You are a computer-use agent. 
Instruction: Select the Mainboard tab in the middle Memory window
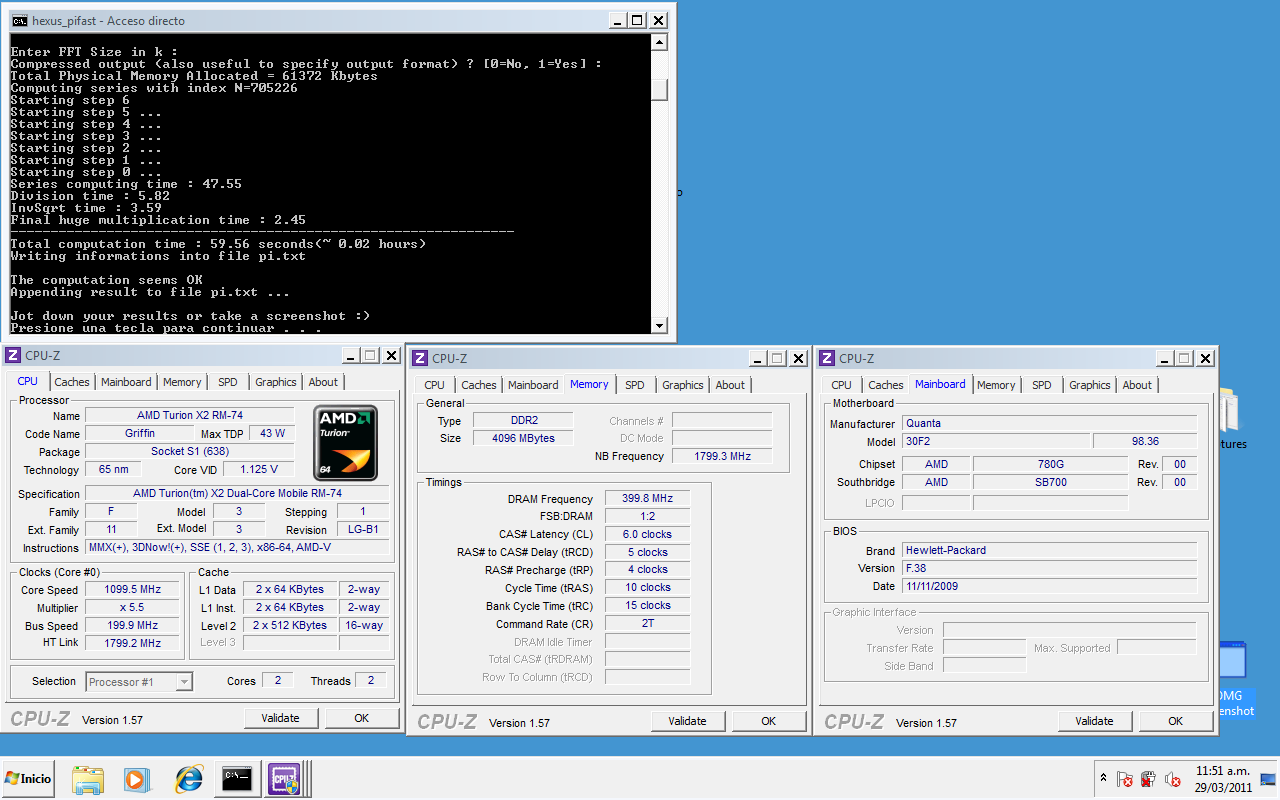pos(533,385)
